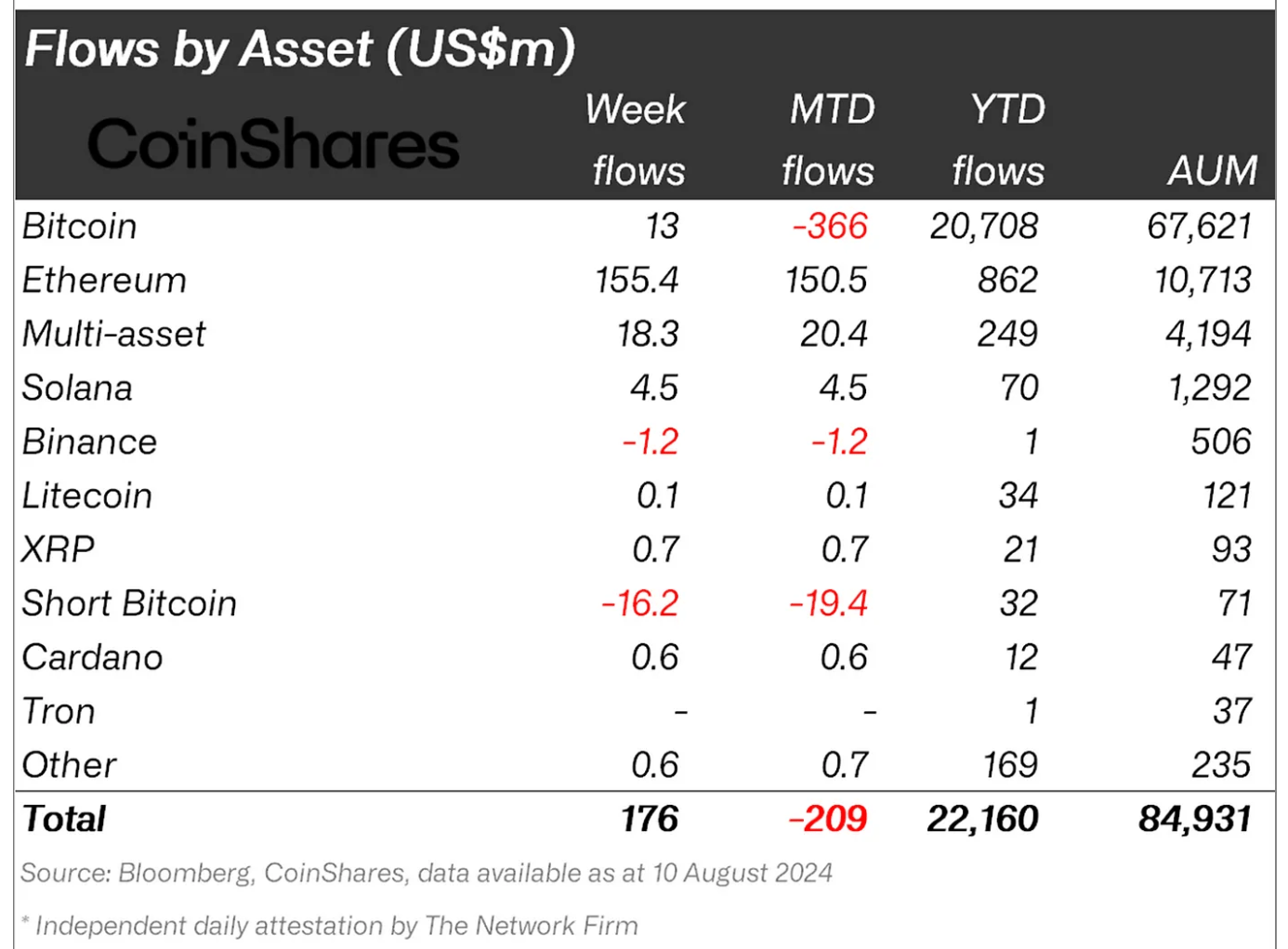Click the red -209 total MTD value
This screenshot has width=1288, height=949.
coord(827,820)
